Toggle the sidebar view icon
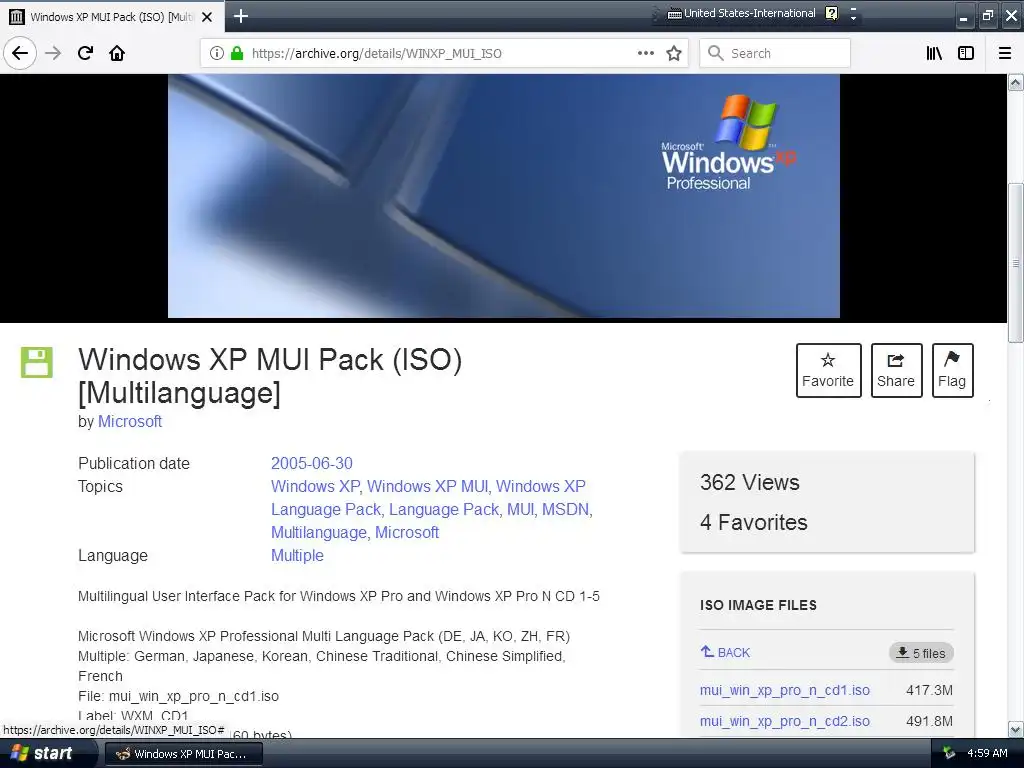 click(966, 53)
